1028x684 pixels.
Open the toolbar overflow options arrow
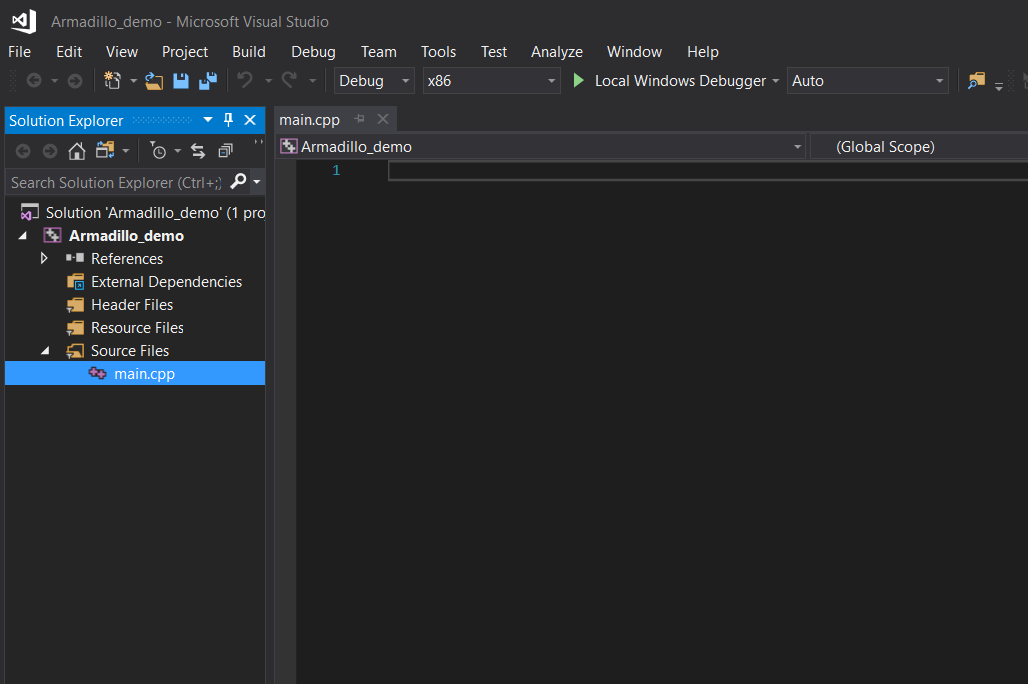click(998, 85)
